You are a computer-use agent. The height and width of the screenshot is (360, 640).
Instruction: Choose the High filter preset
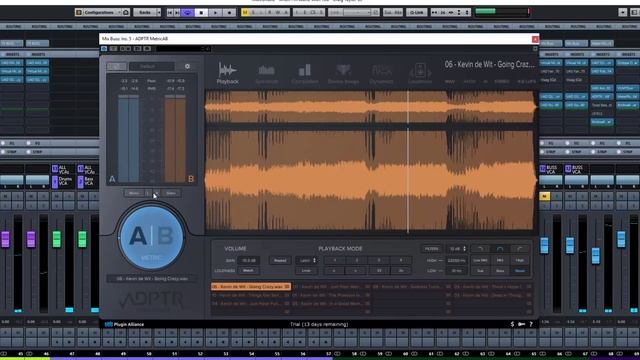520,260
